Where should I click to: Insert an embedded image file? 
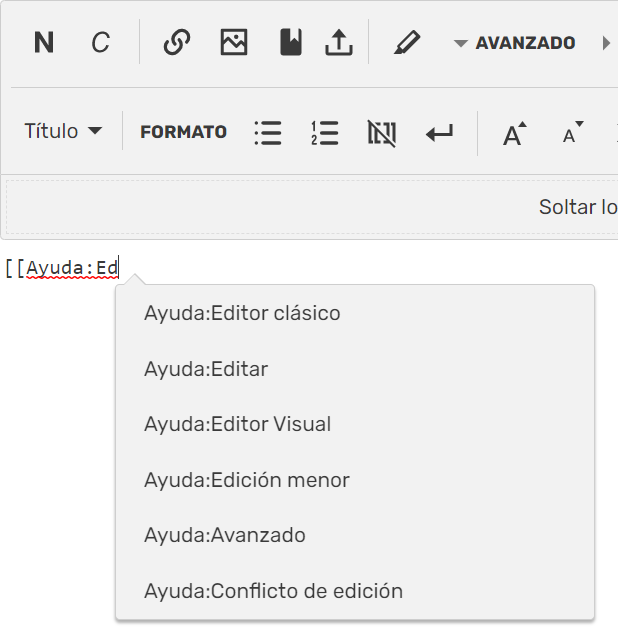coord(234,43)
